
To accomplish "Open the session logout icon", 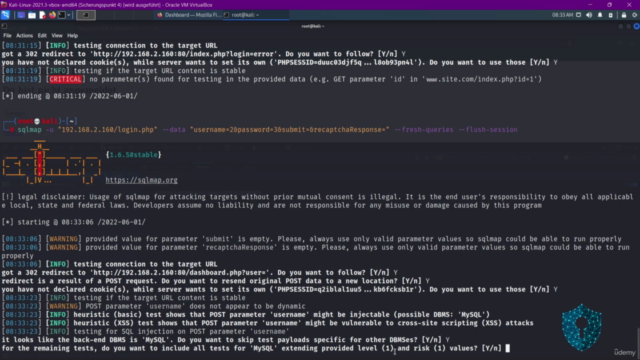I will (635, 15).
